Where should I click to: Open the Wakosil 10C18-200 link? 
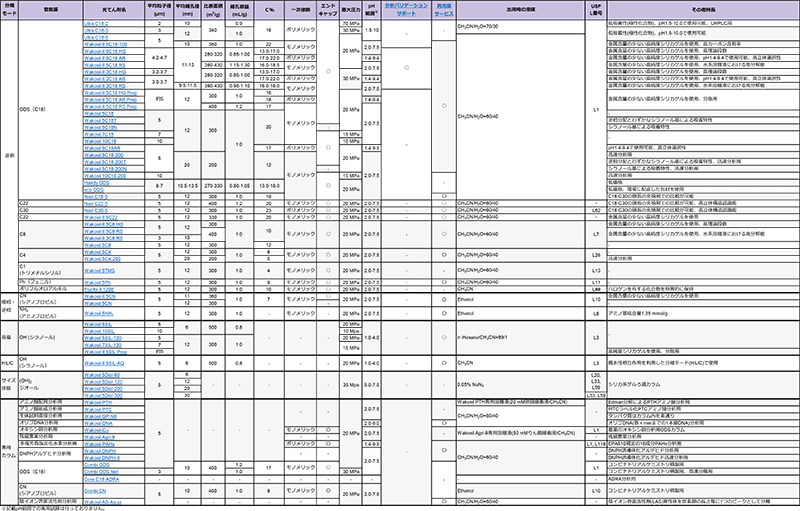[105, 176]
